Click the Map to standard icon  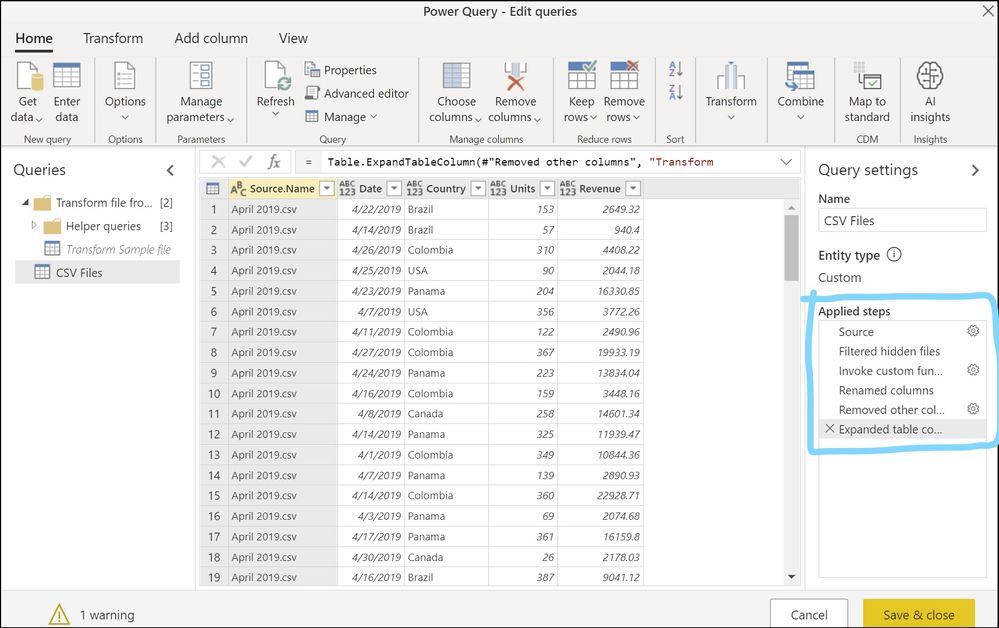pos(866,78)
